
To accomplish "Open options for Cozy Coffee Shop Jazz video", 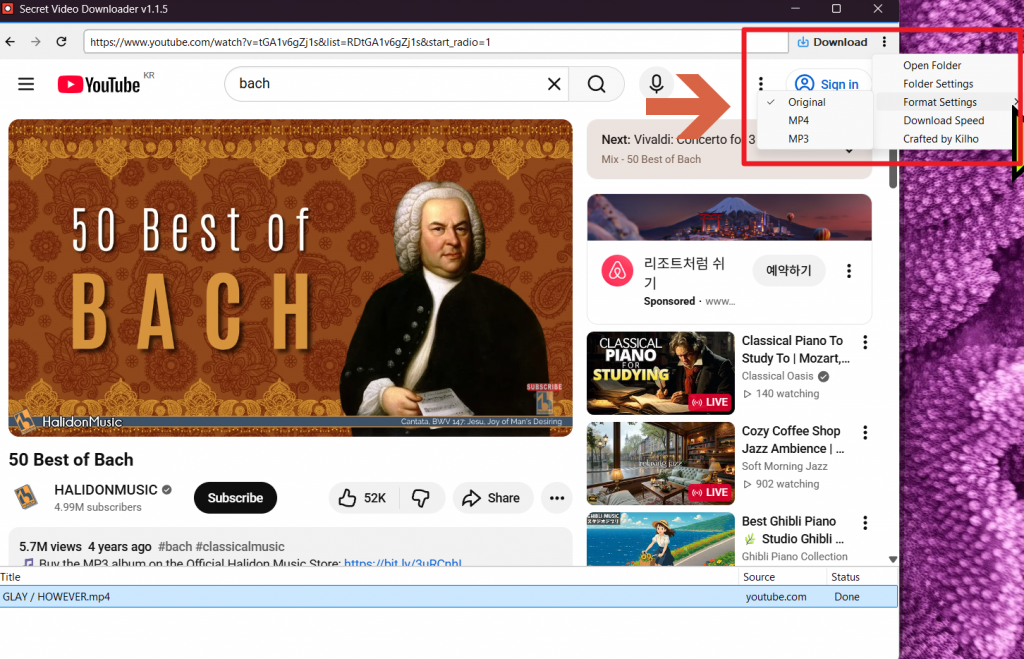I will 865,432.
